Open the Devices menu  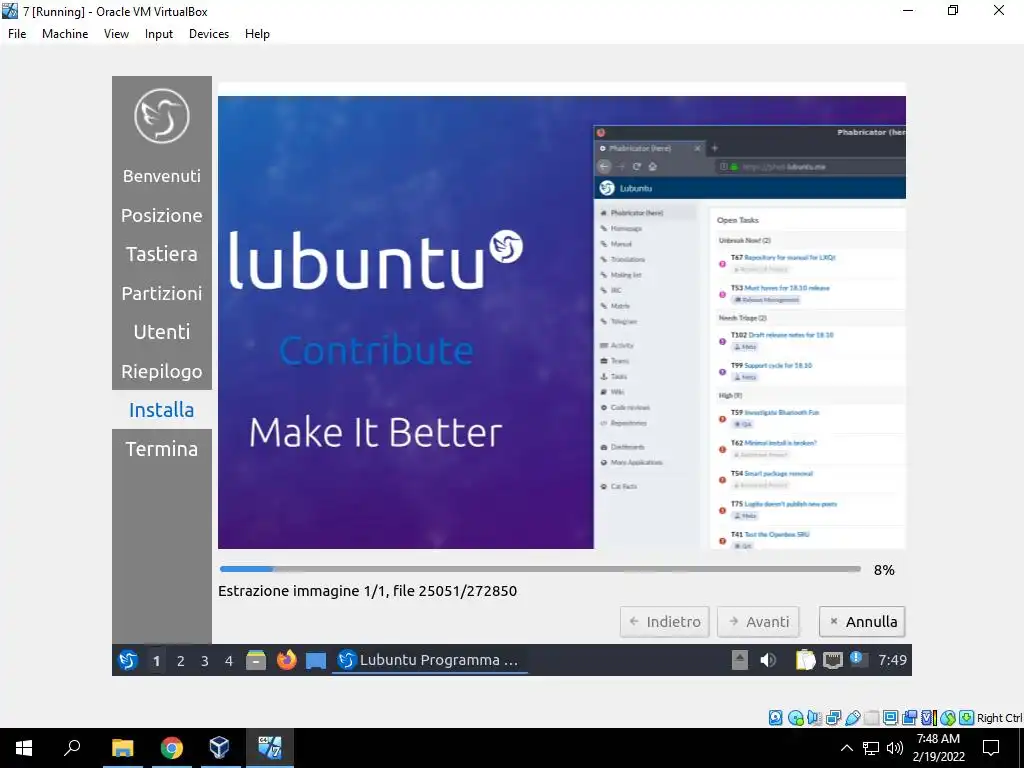(x=209, y=34)
